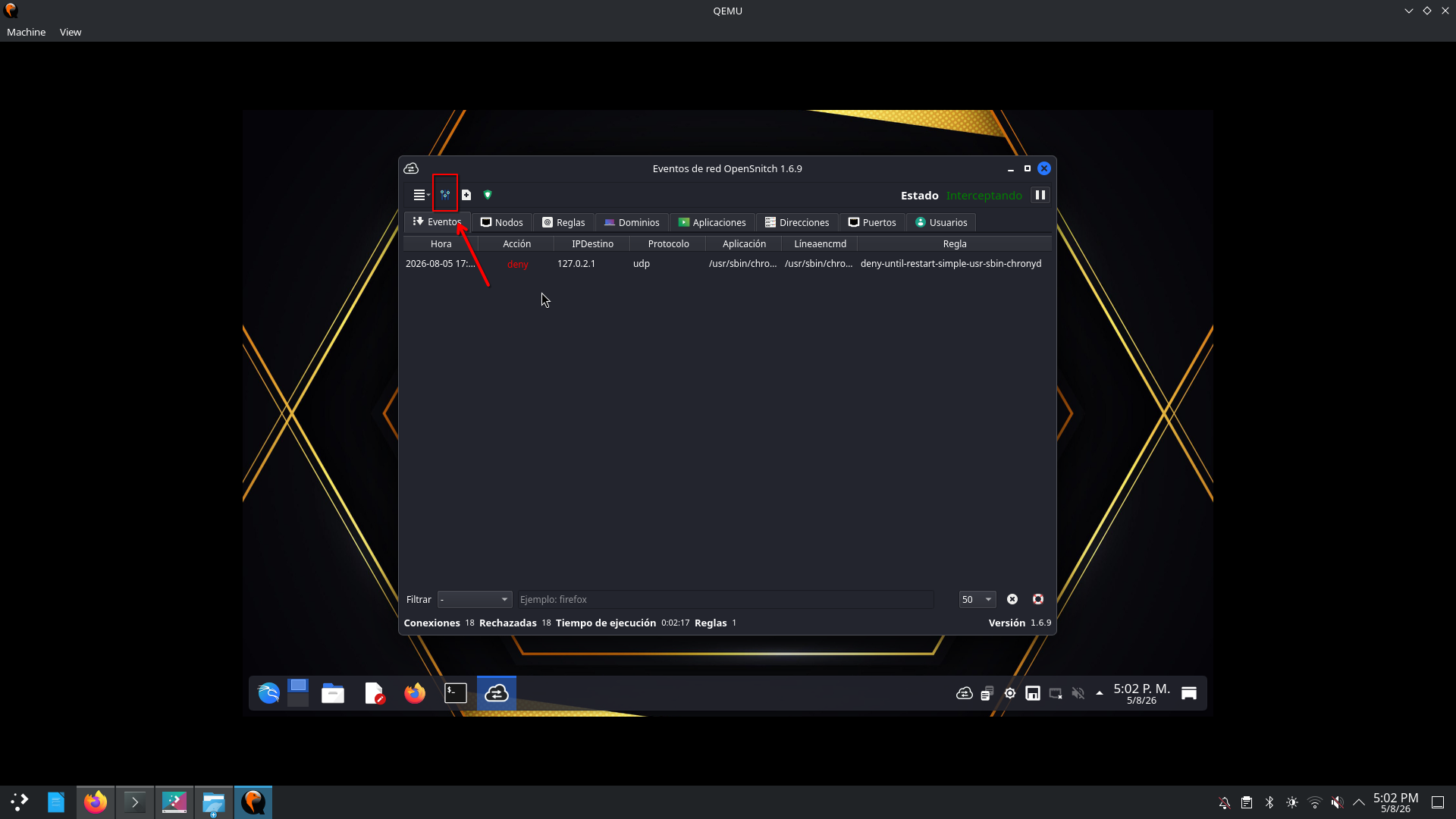This screenshot has height=819, width=1456.
Task: Click the green firewall shield icon
Action: click(488, 195)
